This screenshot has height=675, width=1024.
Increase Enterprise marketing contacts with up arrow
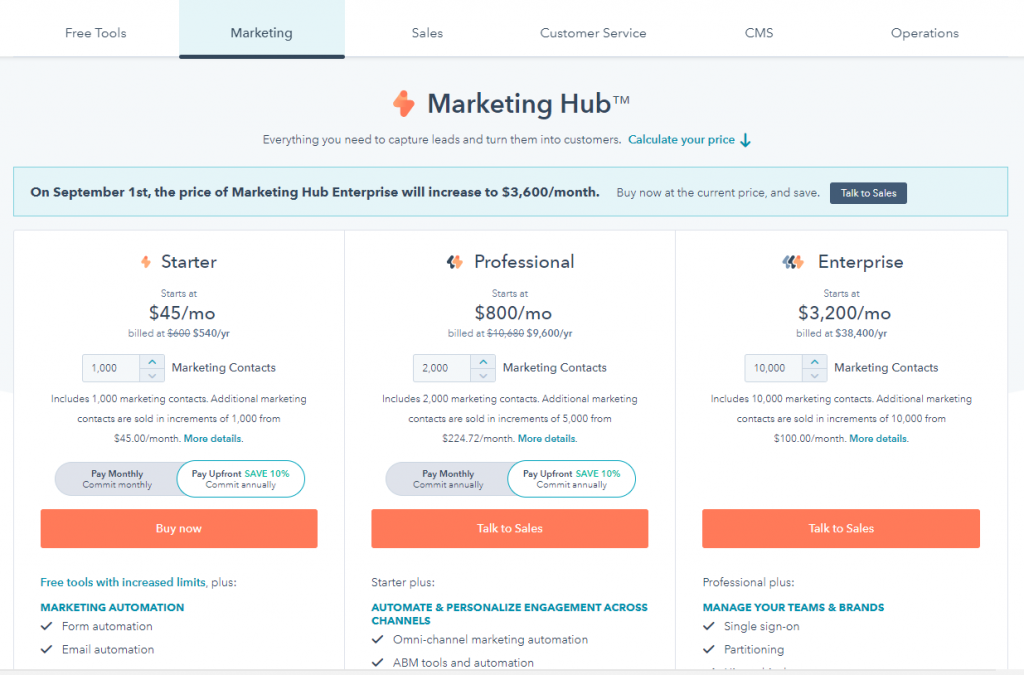814,362
